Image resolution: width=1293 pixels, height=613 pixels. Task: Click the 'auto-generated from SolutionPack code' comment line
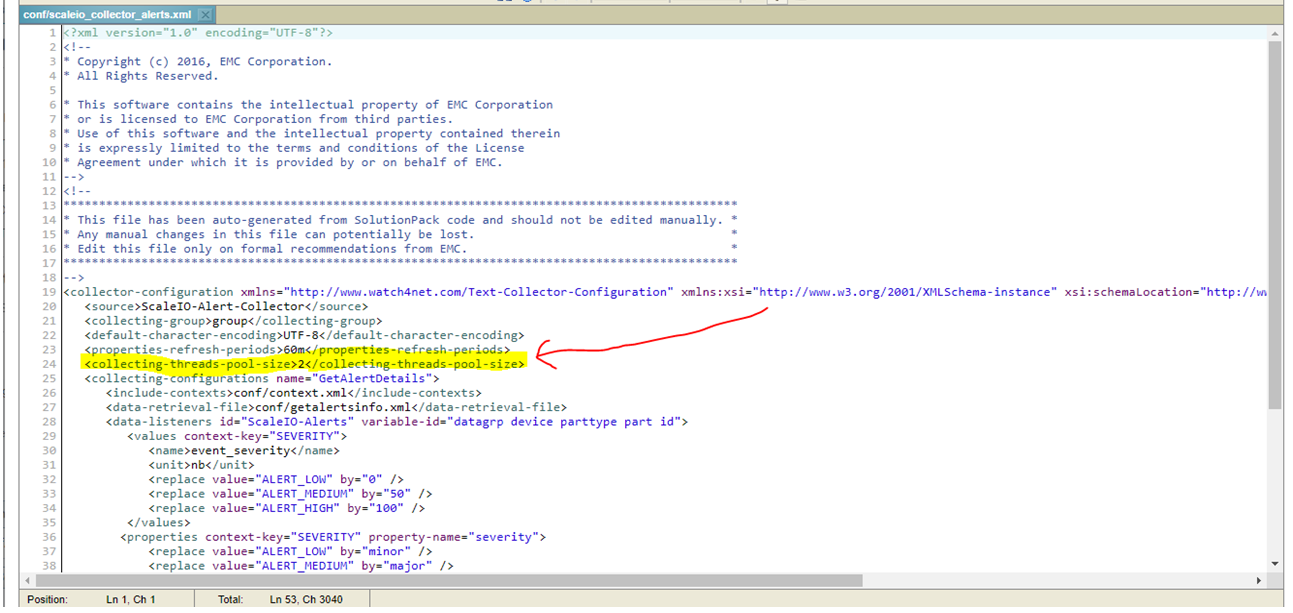400,220
